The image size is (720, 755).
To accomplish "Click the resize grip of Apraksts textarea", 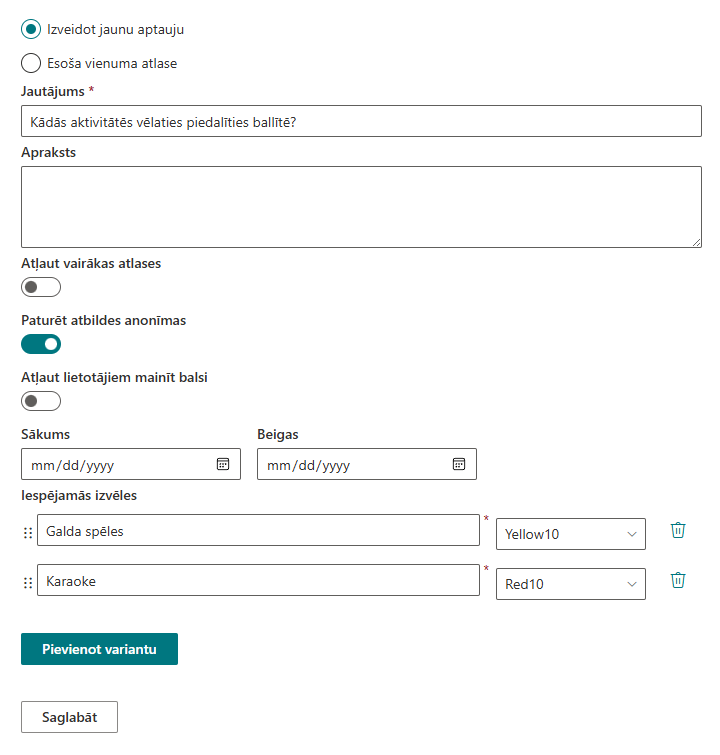I will 696,243.
